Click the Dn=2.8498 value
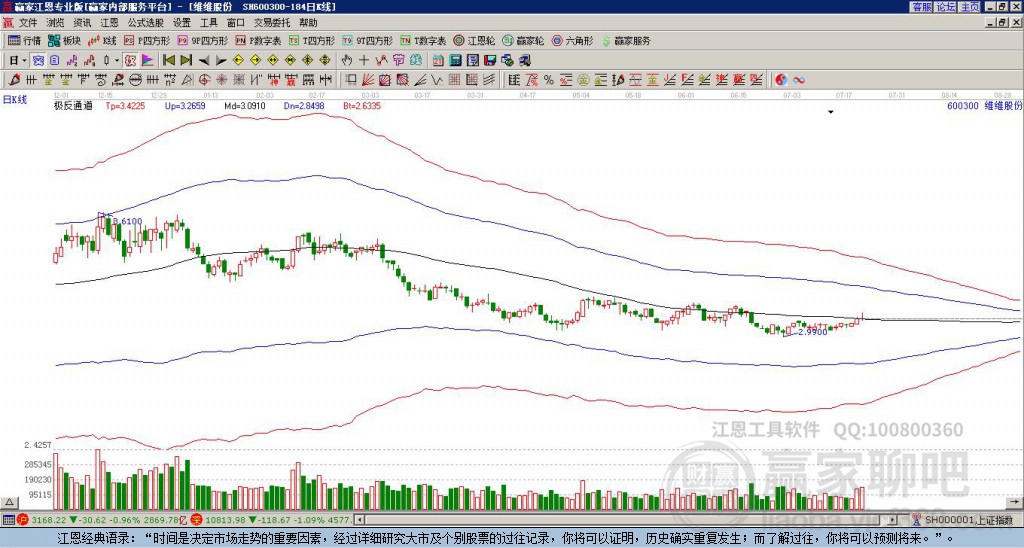Screen dimensions: 1024x548 (x=304, y=105)
